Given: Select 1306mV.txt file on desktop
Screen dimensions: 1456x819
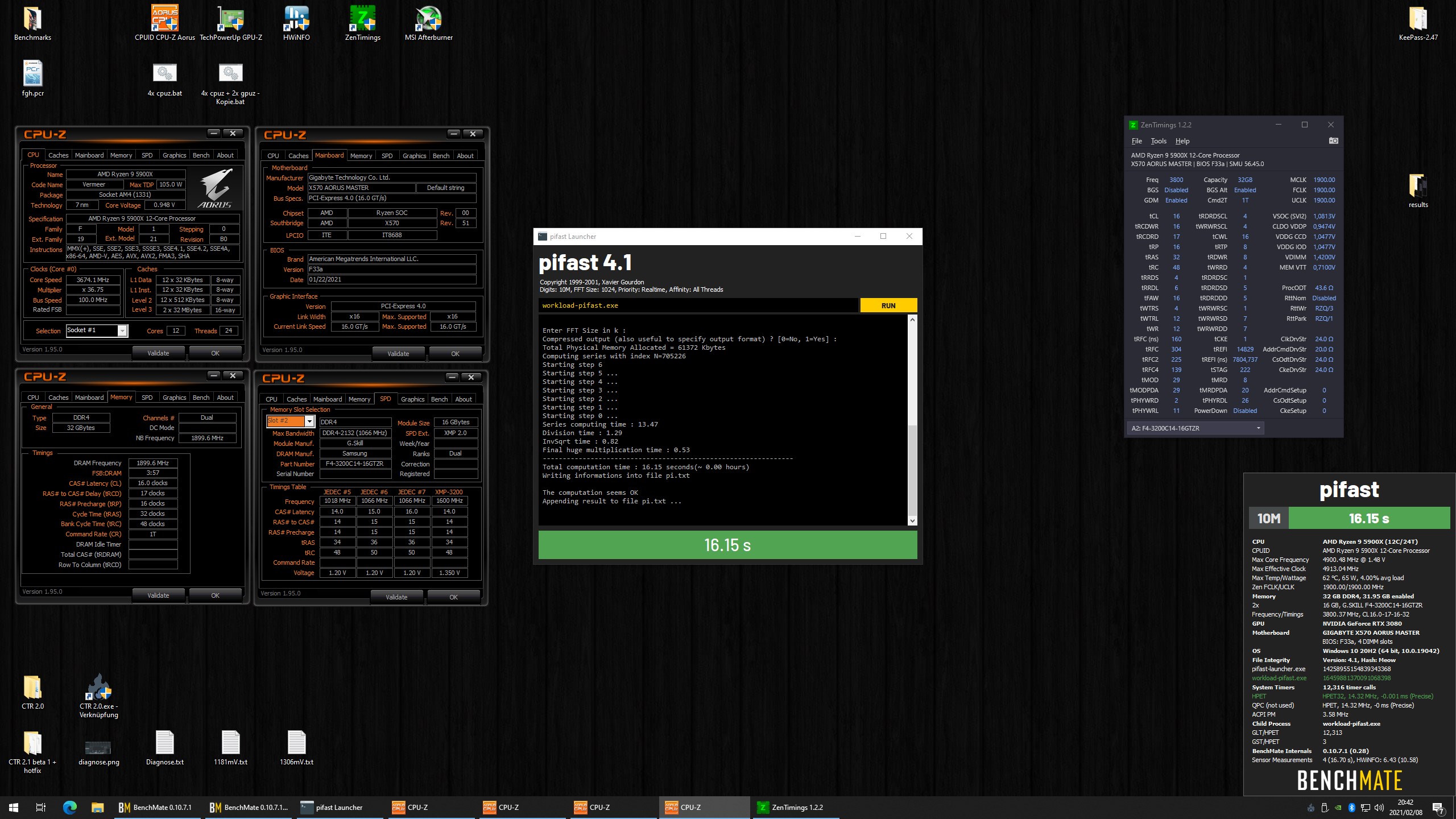Looking at the screenshot, I should point(296,748).
